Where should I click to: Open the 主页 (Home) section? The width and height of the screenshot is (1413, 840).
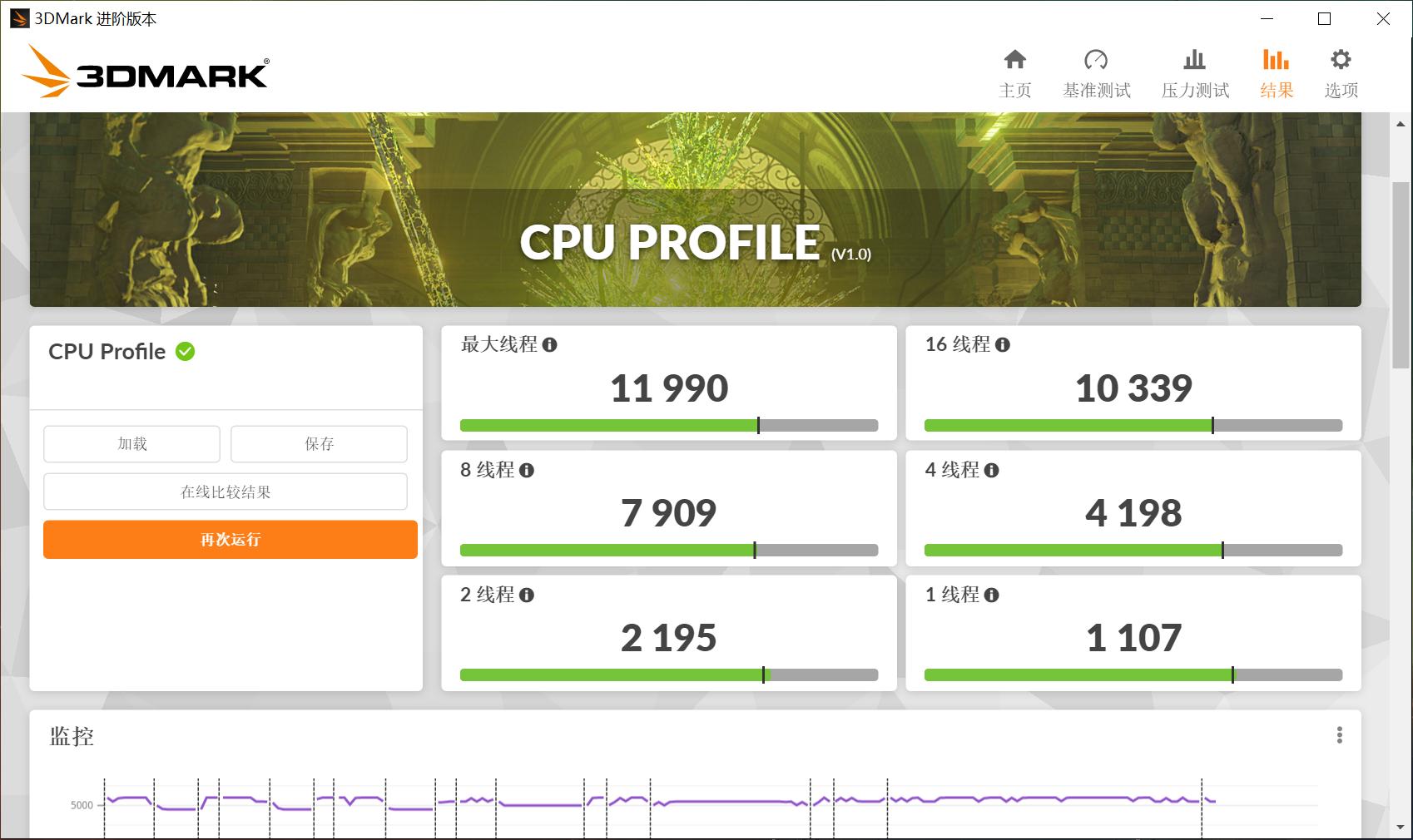pyautogui.click(x=1014, y=72)
